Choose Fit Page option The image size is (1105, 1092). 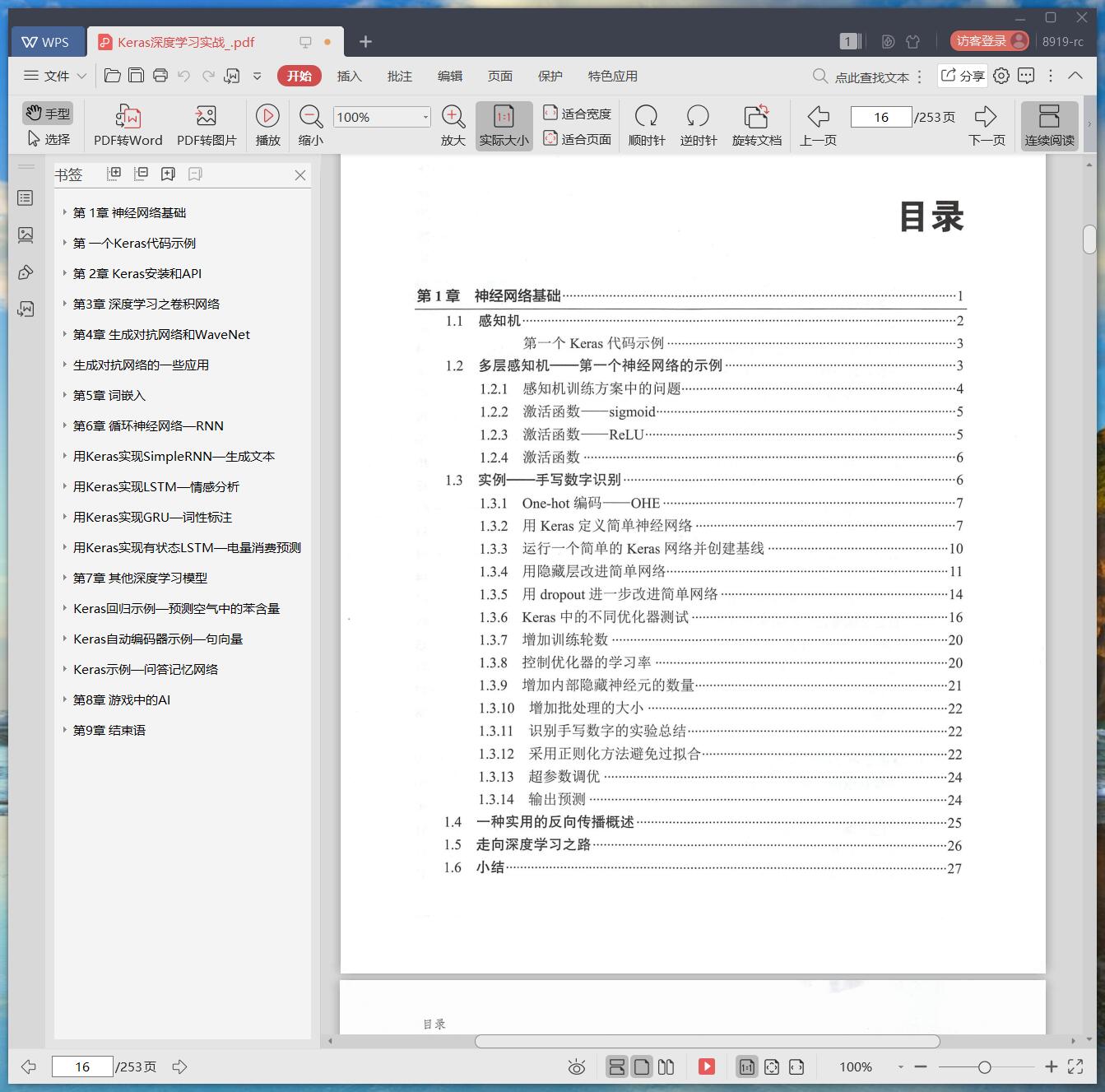577,139
